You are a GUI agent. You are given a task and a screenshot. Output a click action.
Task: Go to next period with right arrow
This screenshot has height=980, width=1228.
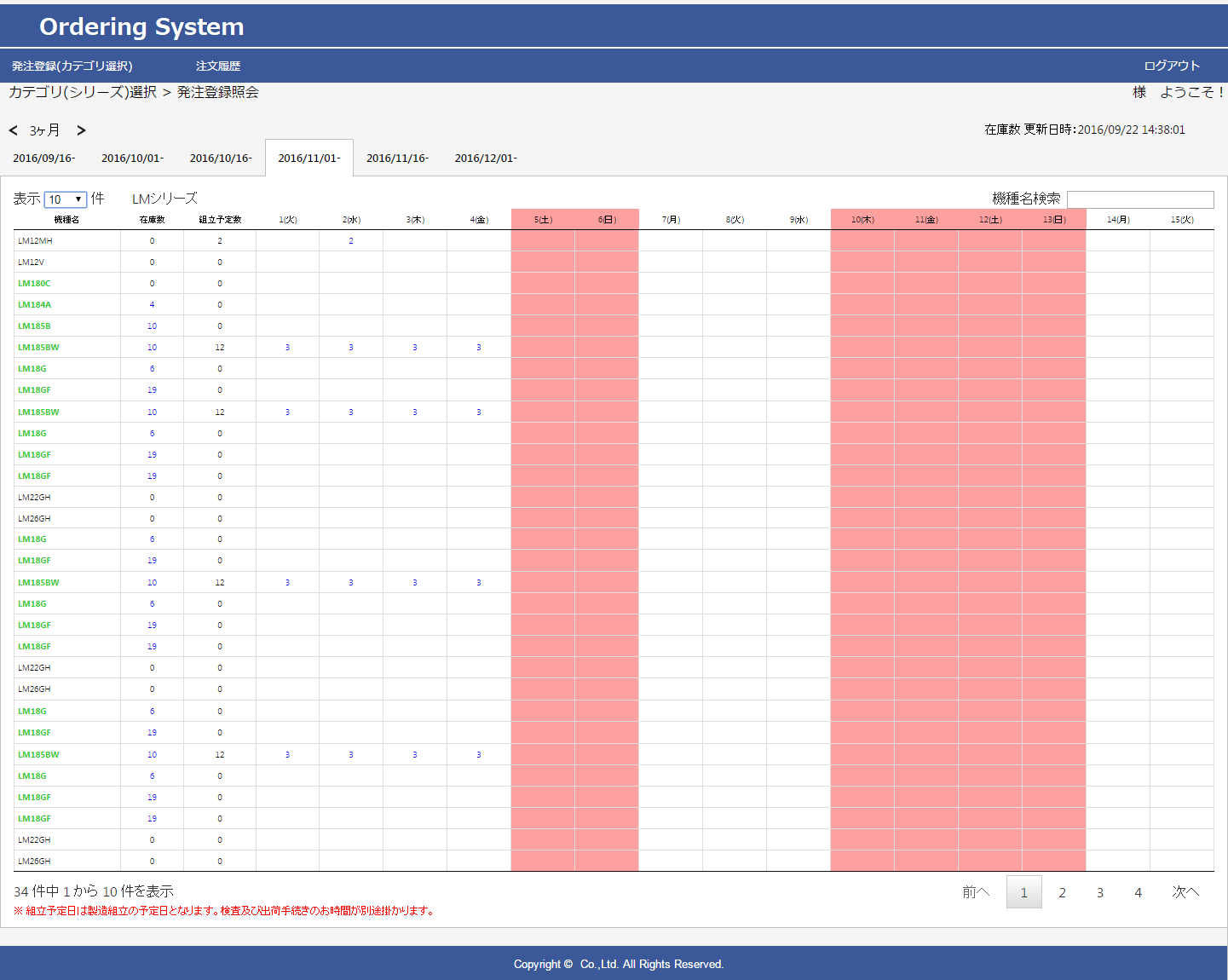pos(81,130)
